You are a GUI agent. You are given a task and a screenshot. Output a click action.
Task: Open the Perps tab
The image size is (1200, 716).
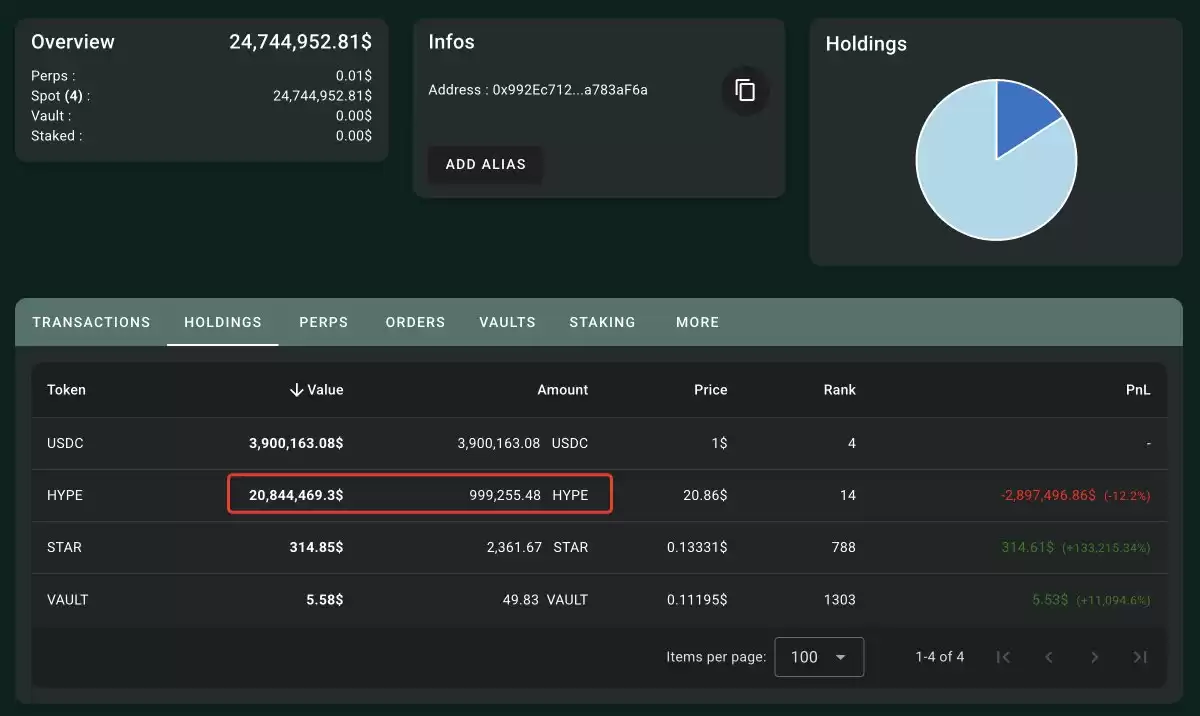[324, 322]
